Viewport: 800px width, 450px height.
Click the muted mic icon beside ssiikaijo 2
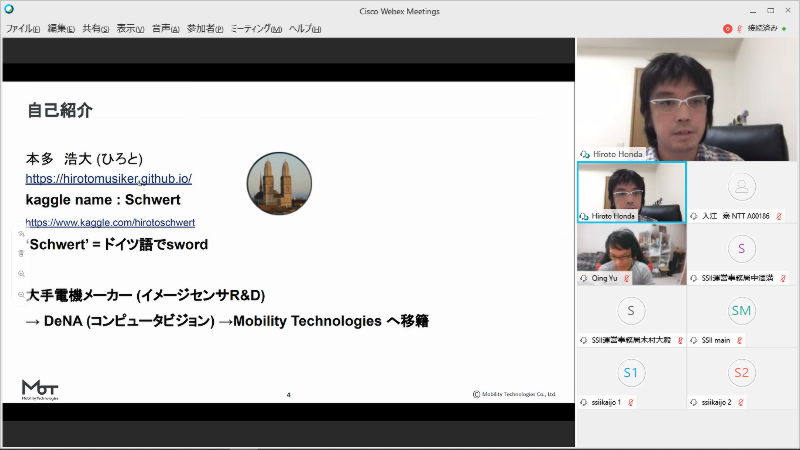tap(741, 403)
